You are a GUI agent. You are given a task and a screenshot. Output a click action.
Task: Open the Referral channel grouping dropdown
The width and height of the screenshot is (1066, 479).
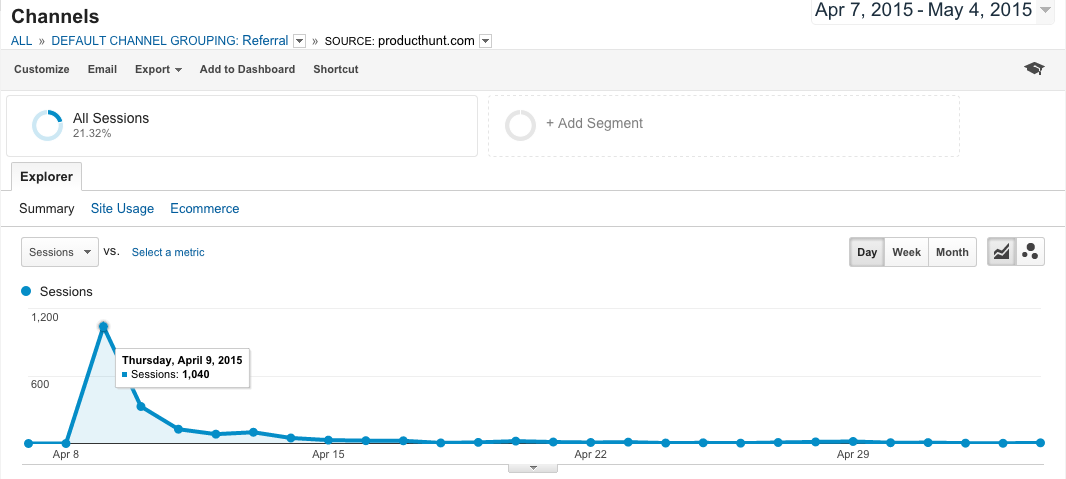click(x=299, y=41)
